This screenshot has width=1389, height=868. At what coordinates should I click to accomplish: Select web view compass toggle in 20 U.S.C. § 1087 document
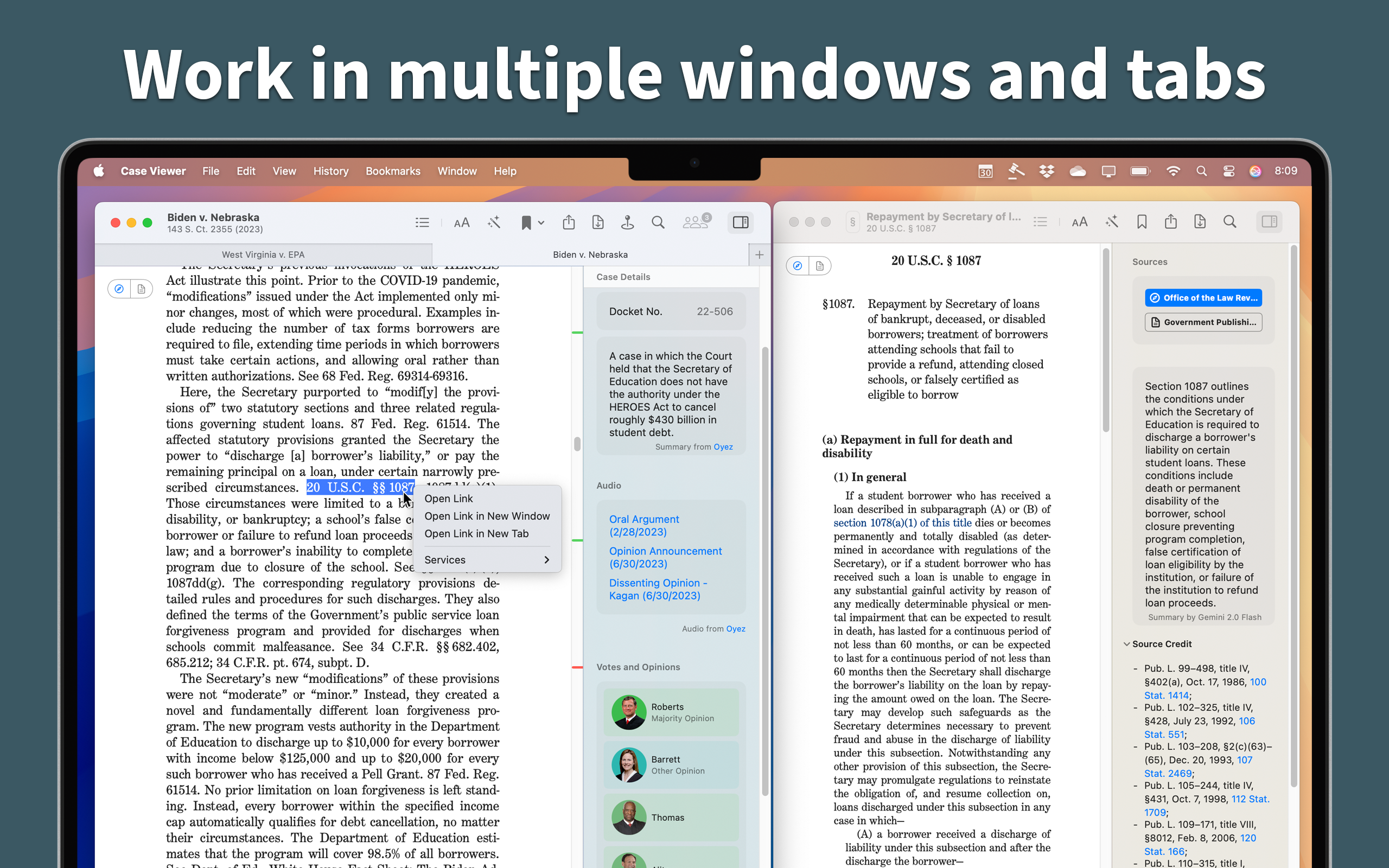point(797,265)
